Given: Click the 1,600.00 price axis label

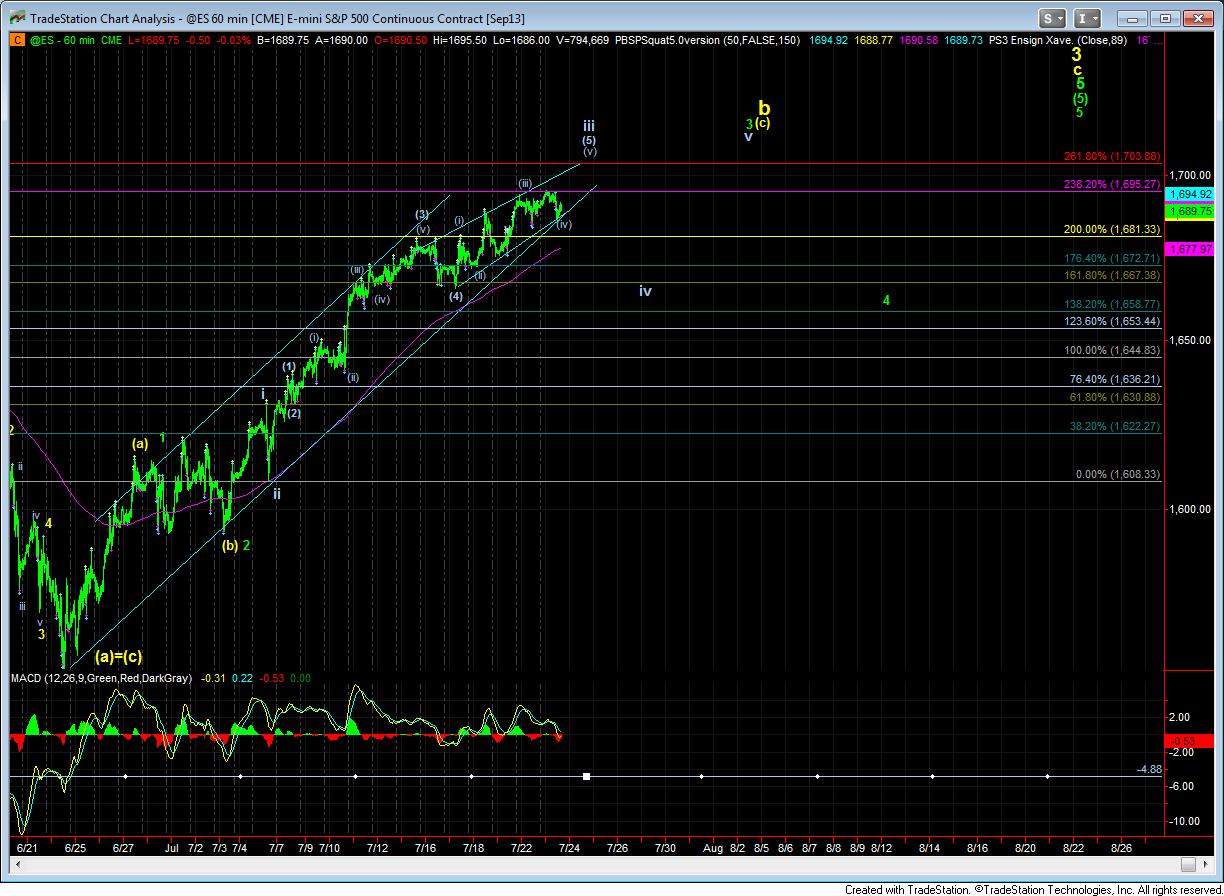Looking at the screenshot, I should 1191,509.
